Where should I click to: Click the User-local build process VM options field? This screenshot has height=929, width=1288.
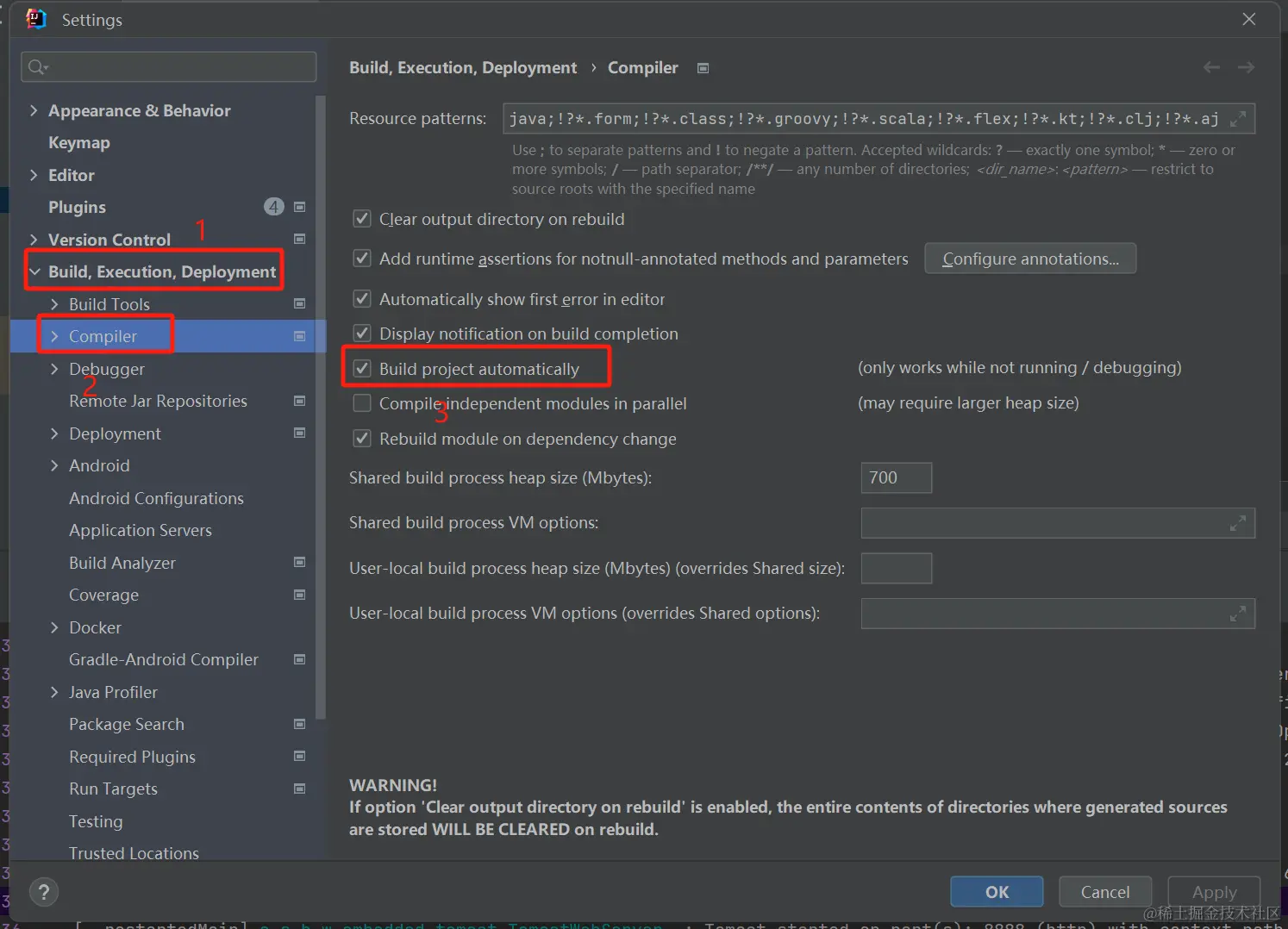(x=1058, y=614)
